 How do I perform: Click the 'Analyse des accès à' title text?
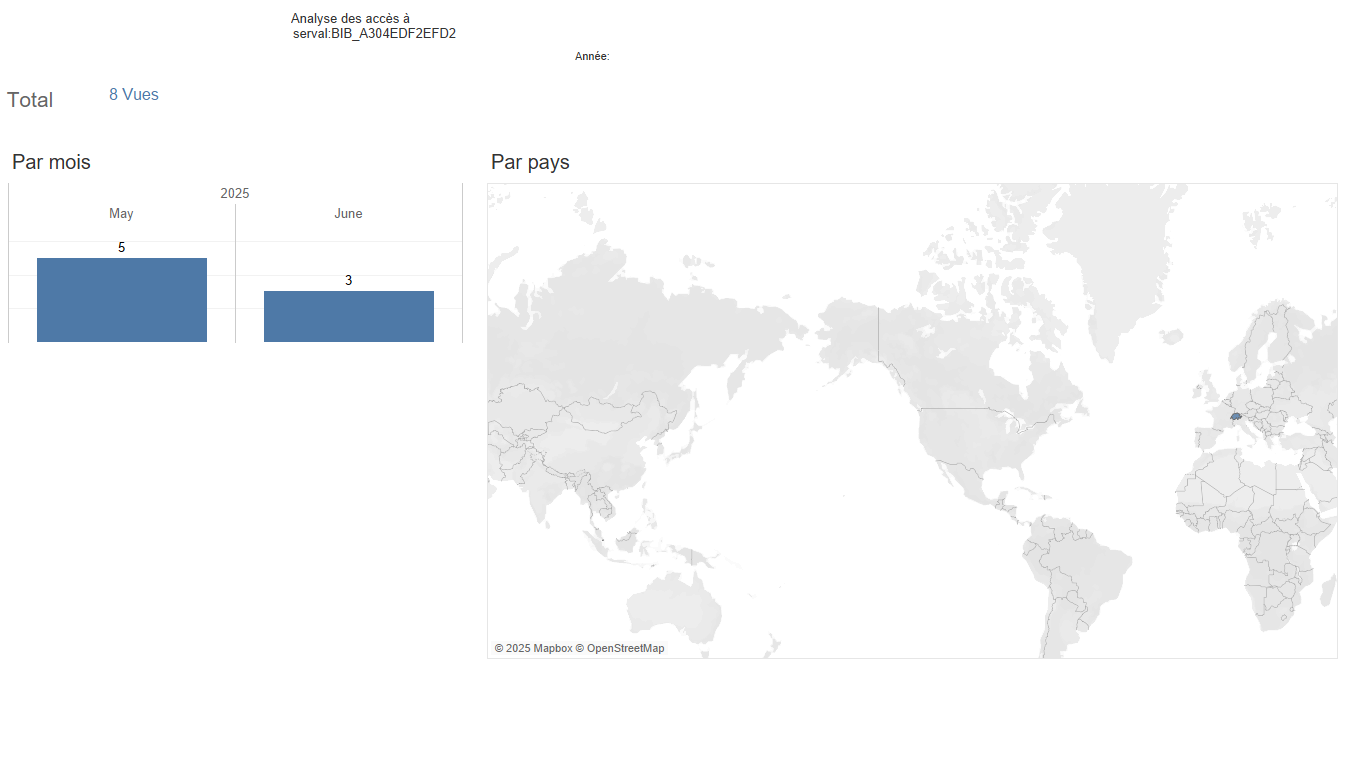[x=350, y=19]
